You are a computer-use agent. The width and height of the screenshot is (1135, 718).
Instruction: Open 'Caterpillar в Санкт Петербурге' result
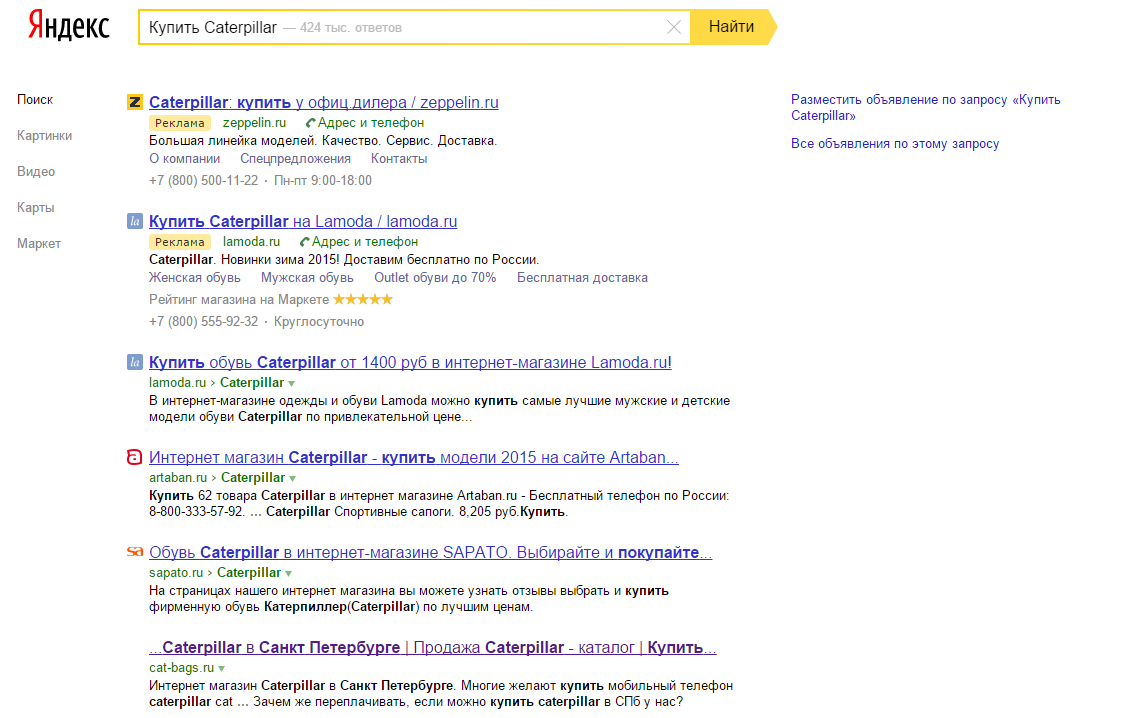pyautogui.click(x=432, y=647)
